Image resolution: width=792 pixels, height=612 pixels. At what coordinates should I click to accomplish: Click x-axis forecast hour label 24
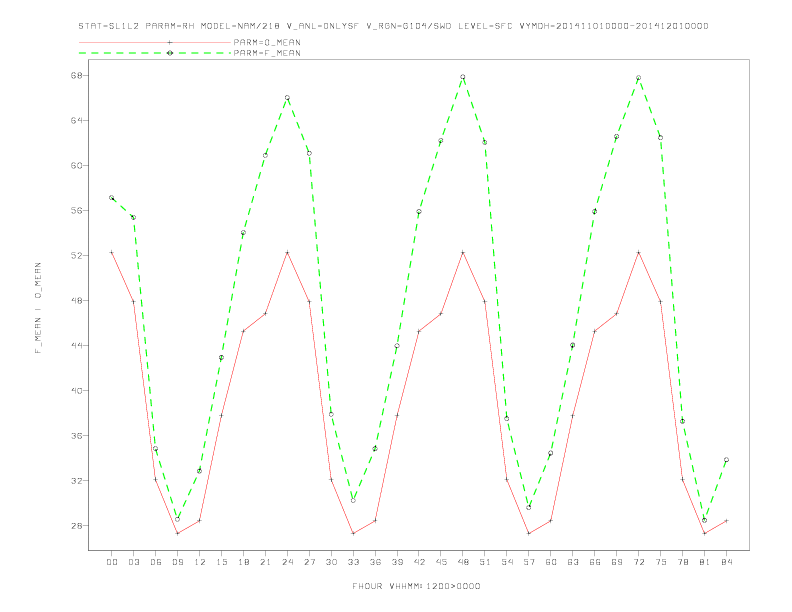(287, 562)
